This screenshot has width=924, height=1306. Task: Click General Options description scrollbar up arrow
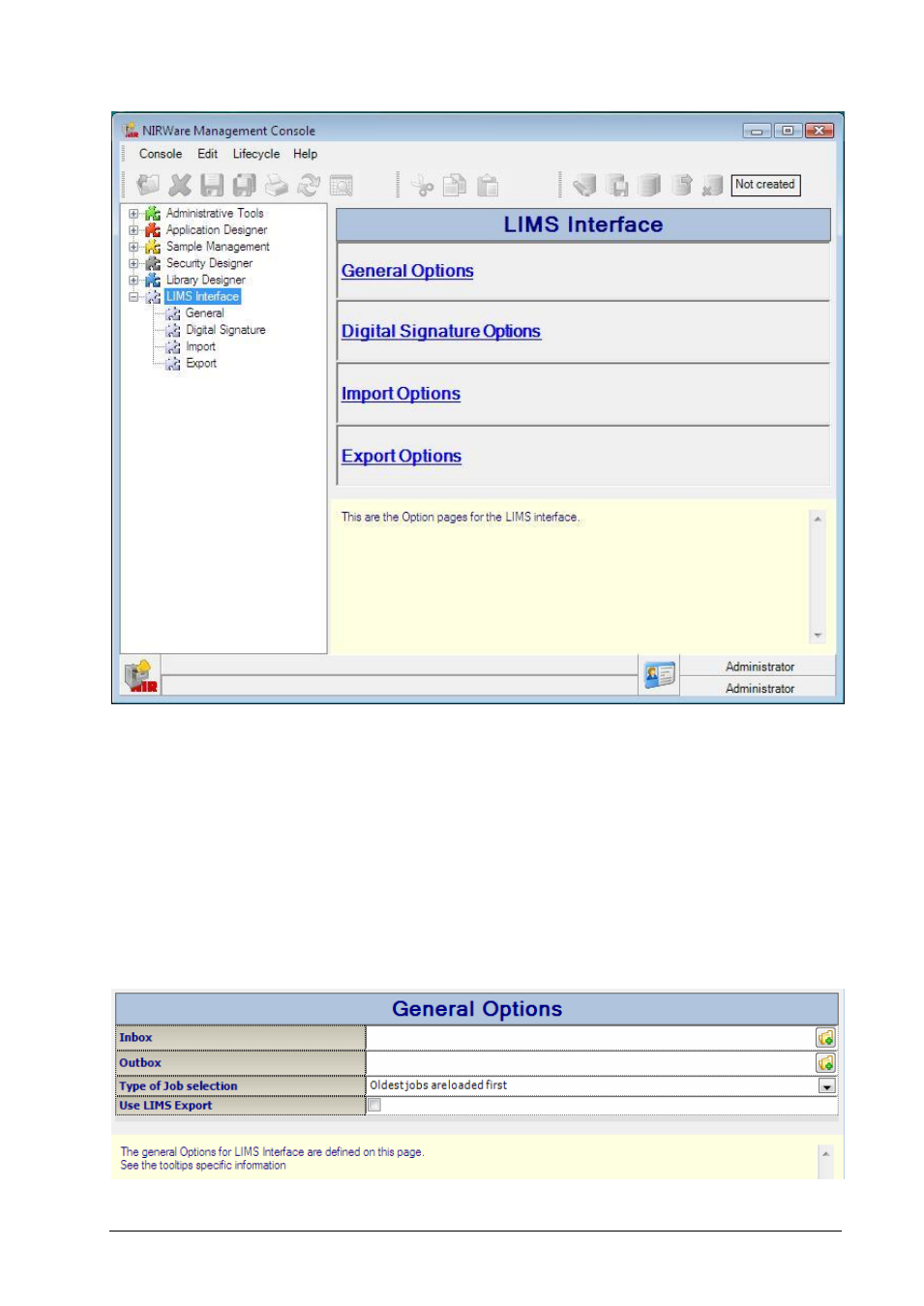tap(825, 1154)
